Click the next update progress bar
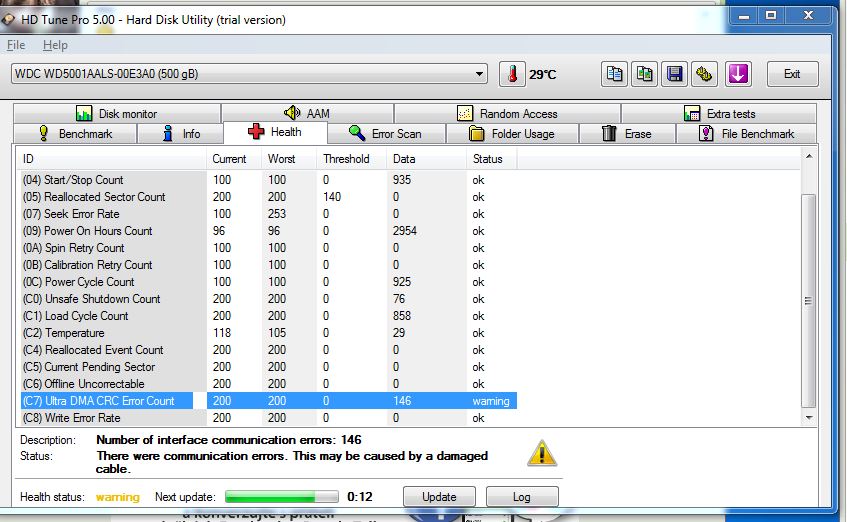The image size is (847, 522). click(x=281, y=497)
